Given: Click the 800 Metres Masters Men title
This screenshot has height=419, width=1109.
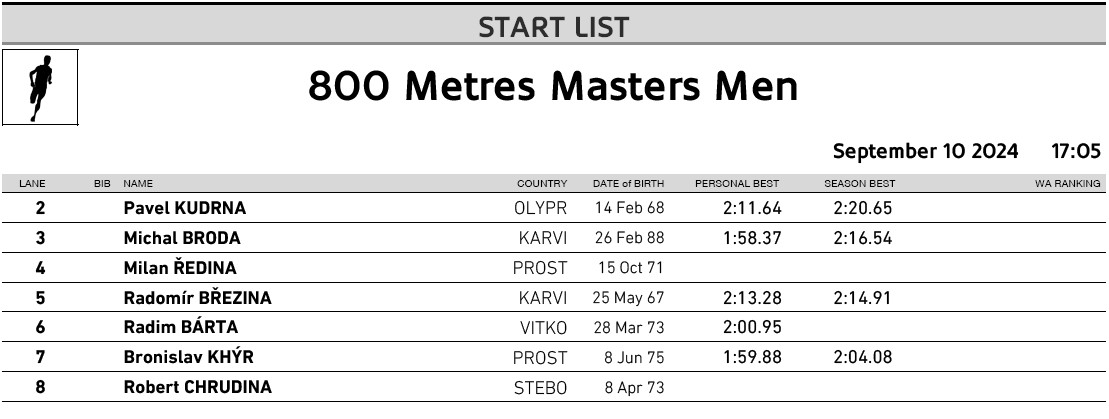Looking at the screenshot, I should (x=553, y=87).
